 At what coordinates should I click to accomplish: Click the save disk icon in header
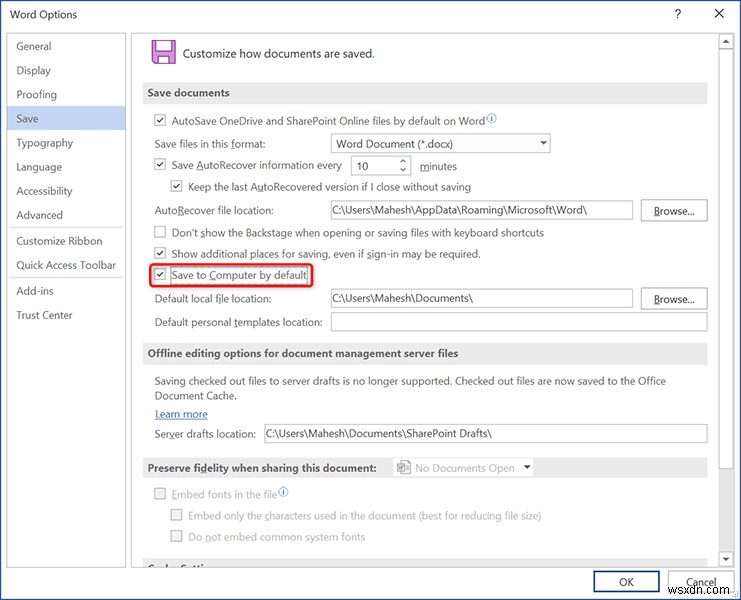pos(162,52)
